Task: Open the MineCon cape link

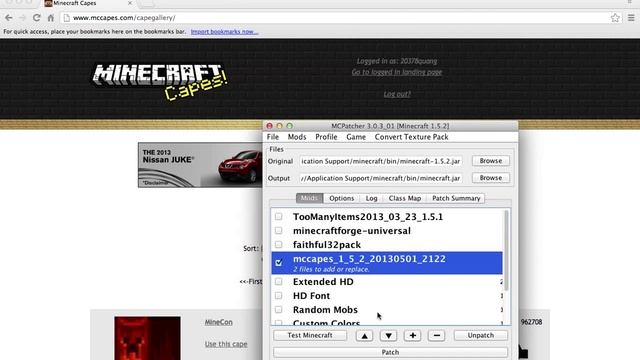Action: (218, 322)
